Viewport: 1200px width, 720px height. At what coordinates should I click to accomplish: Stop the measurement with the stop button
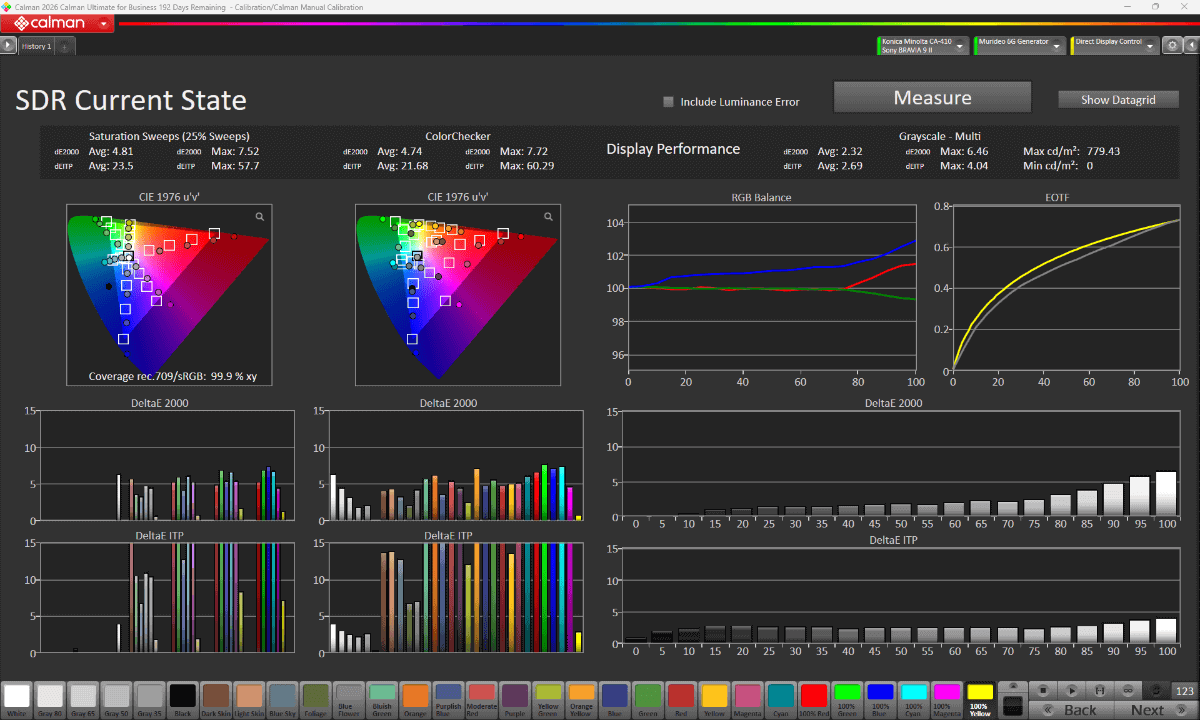click(1043, 690)
